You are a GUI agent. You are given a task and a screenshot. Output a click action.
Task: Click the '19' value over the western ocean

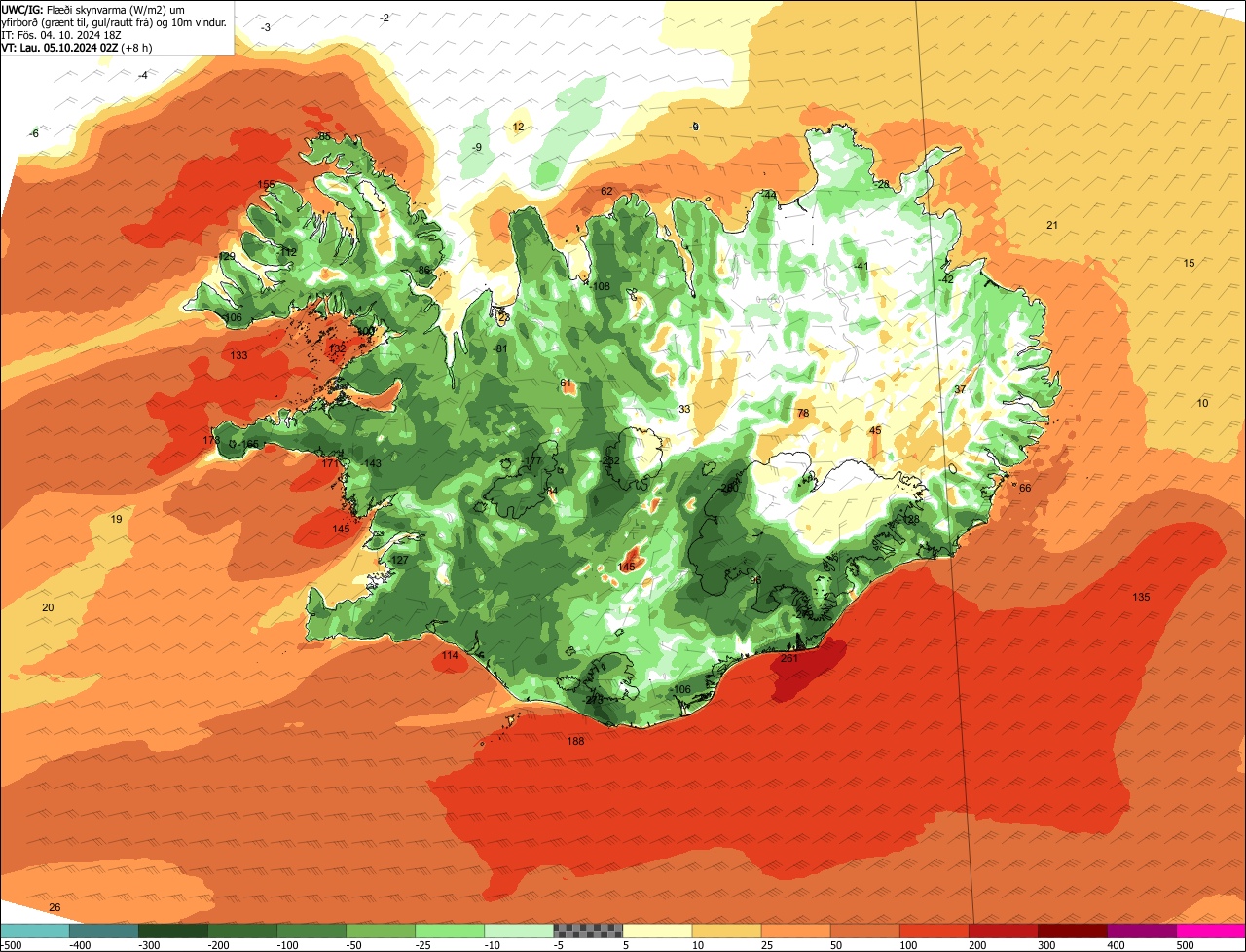point(116,520)
